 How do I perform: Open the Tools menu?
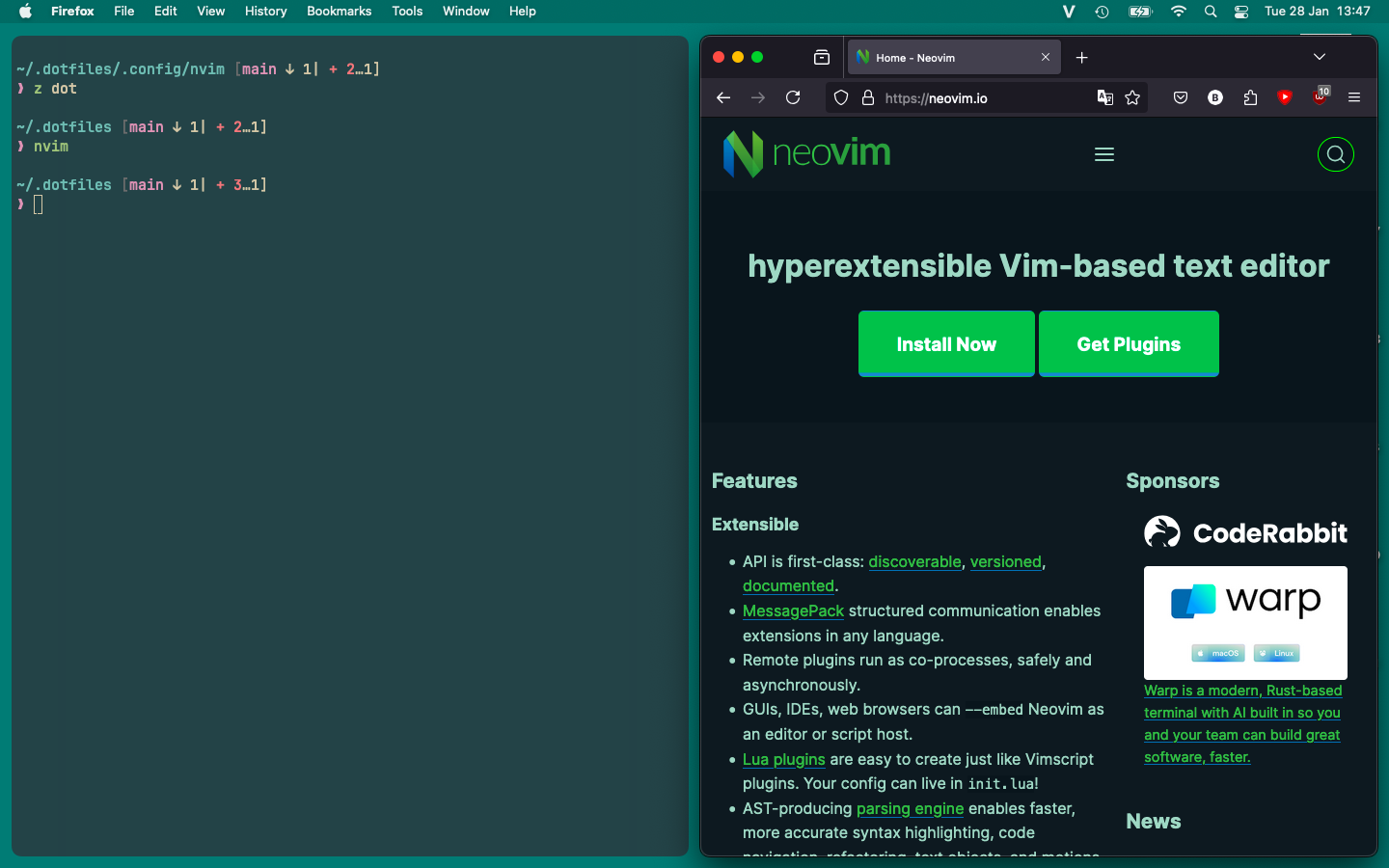[x=407, y=12]
